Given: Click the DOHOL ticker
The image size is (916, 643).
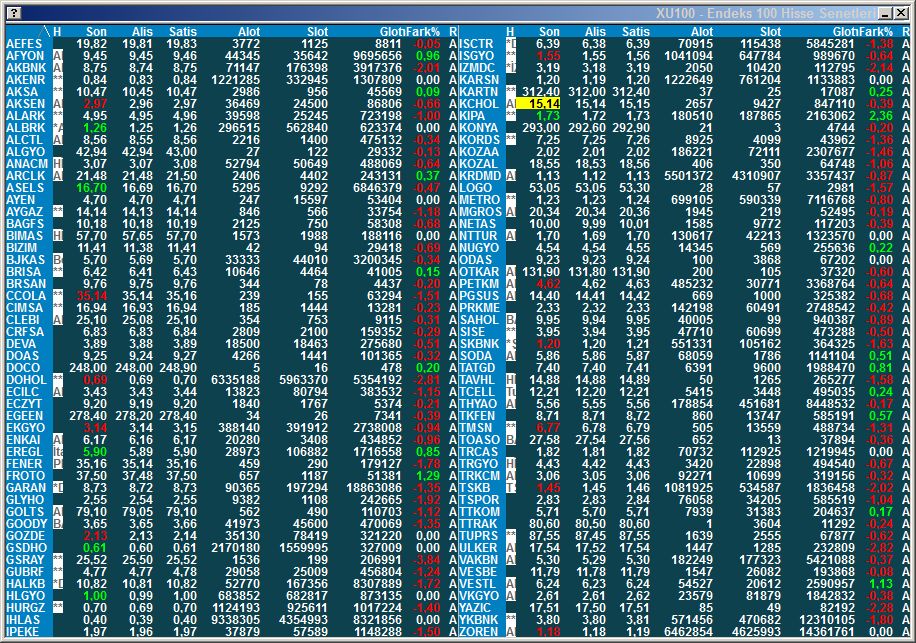Looking at the screenshot, I should [26, 380].
